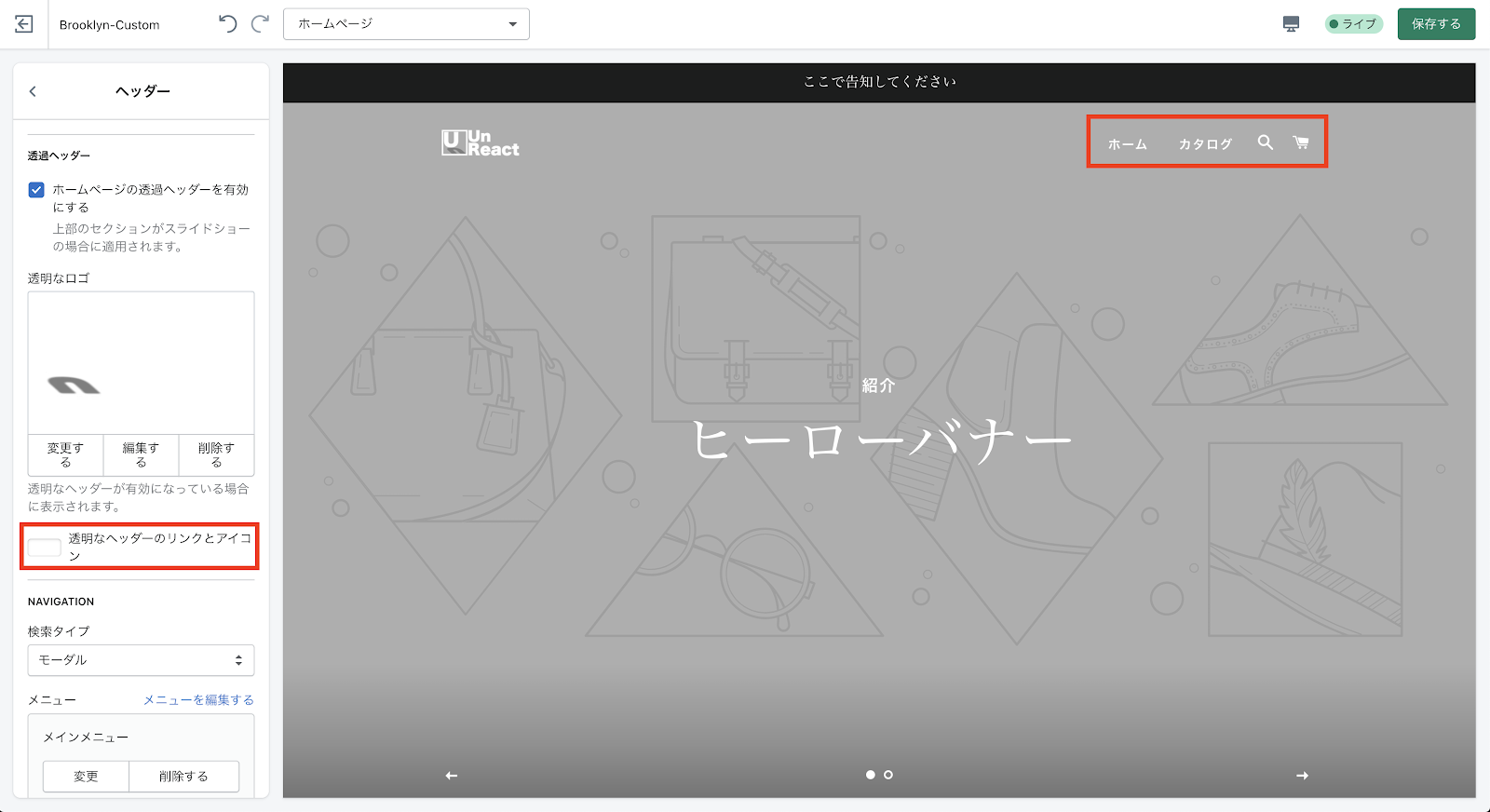This screenshot has height=812, width=1490.
Task: Go to previous slide arrow
Action: tap(452, 776)
